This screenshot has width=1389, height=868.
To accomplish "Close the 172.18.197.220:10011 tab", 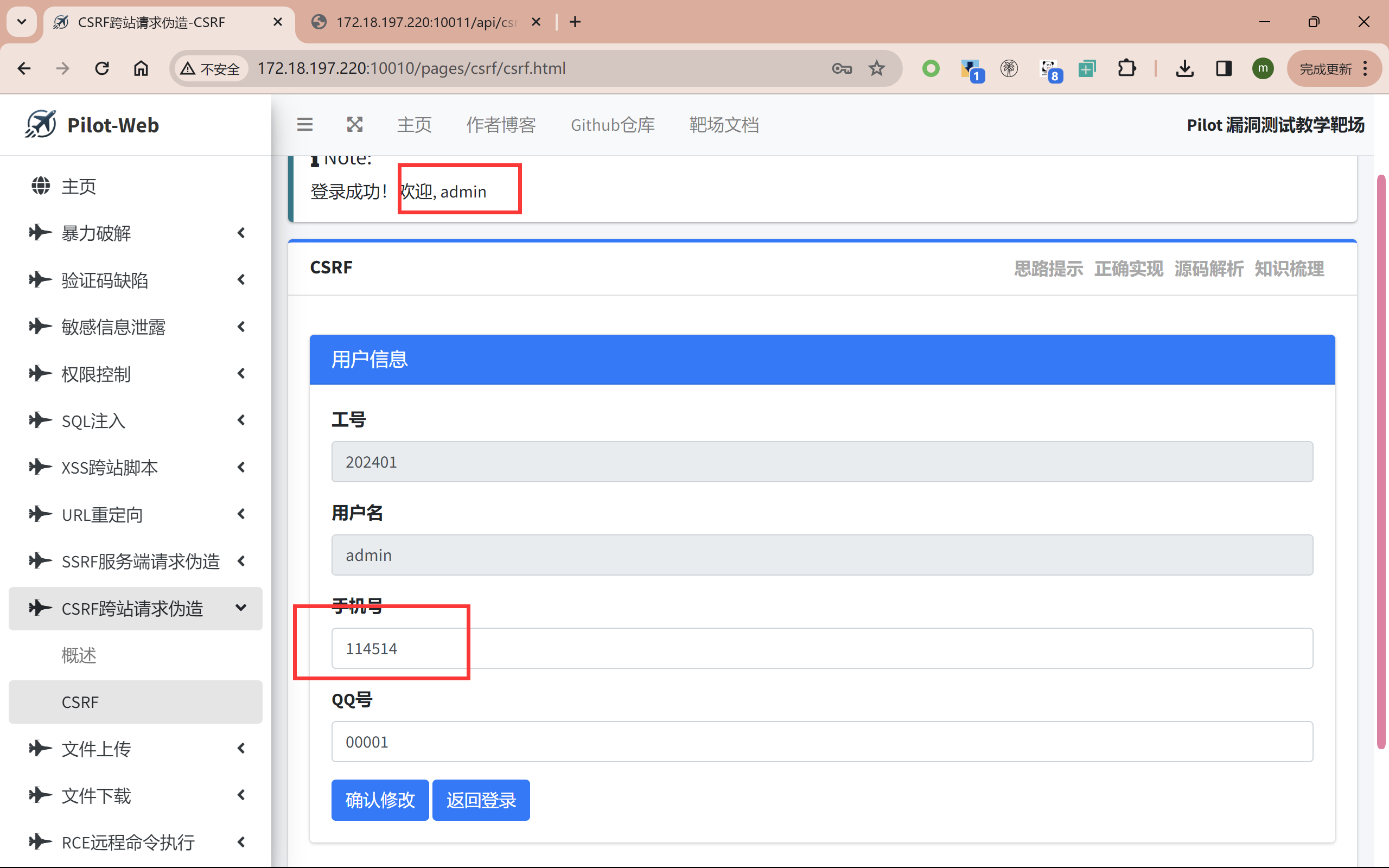I will tap(536, 22).
